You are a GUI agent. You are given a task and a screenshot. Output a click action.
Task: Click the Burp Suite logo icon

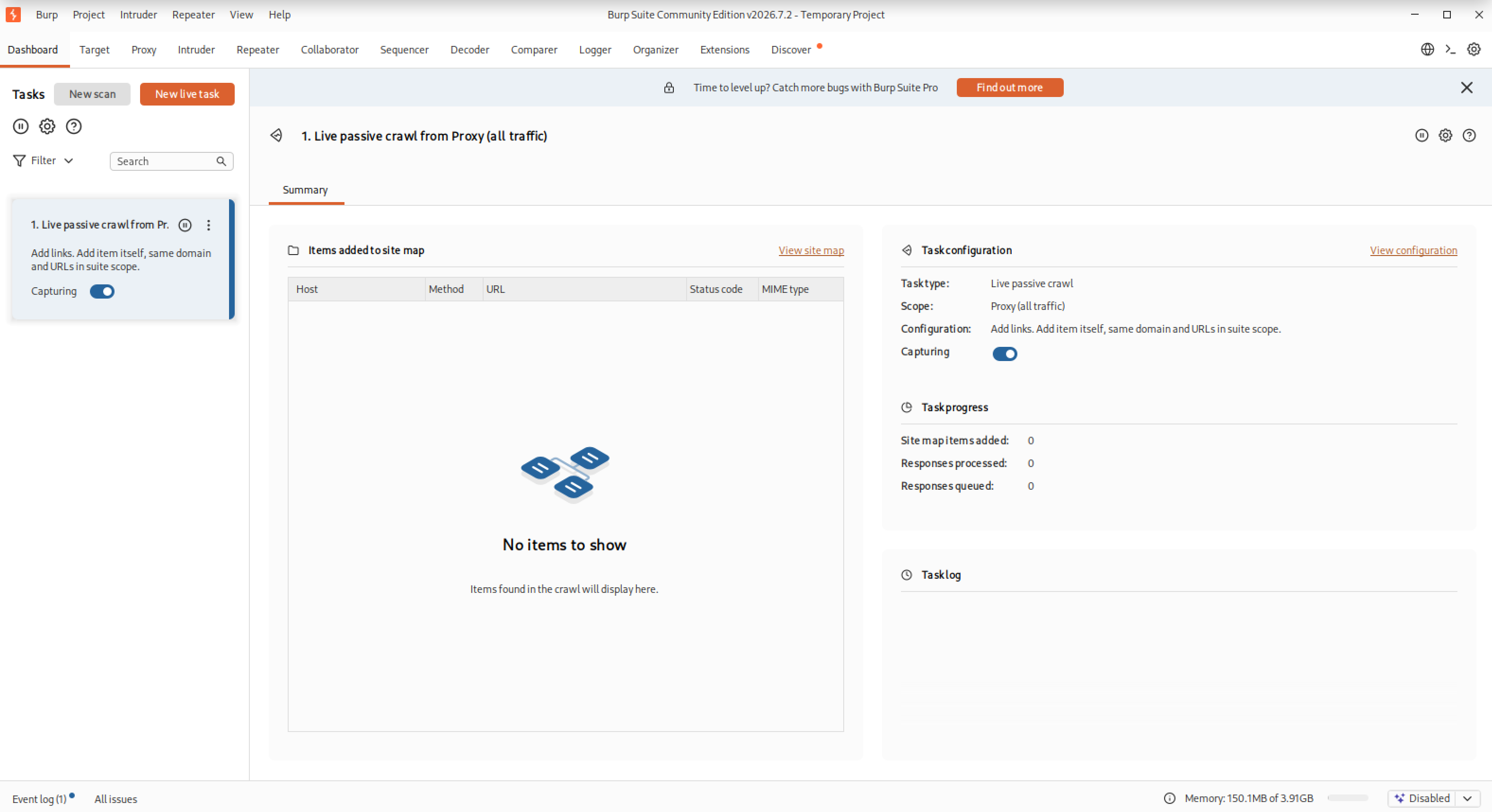[x=13, y=15]
